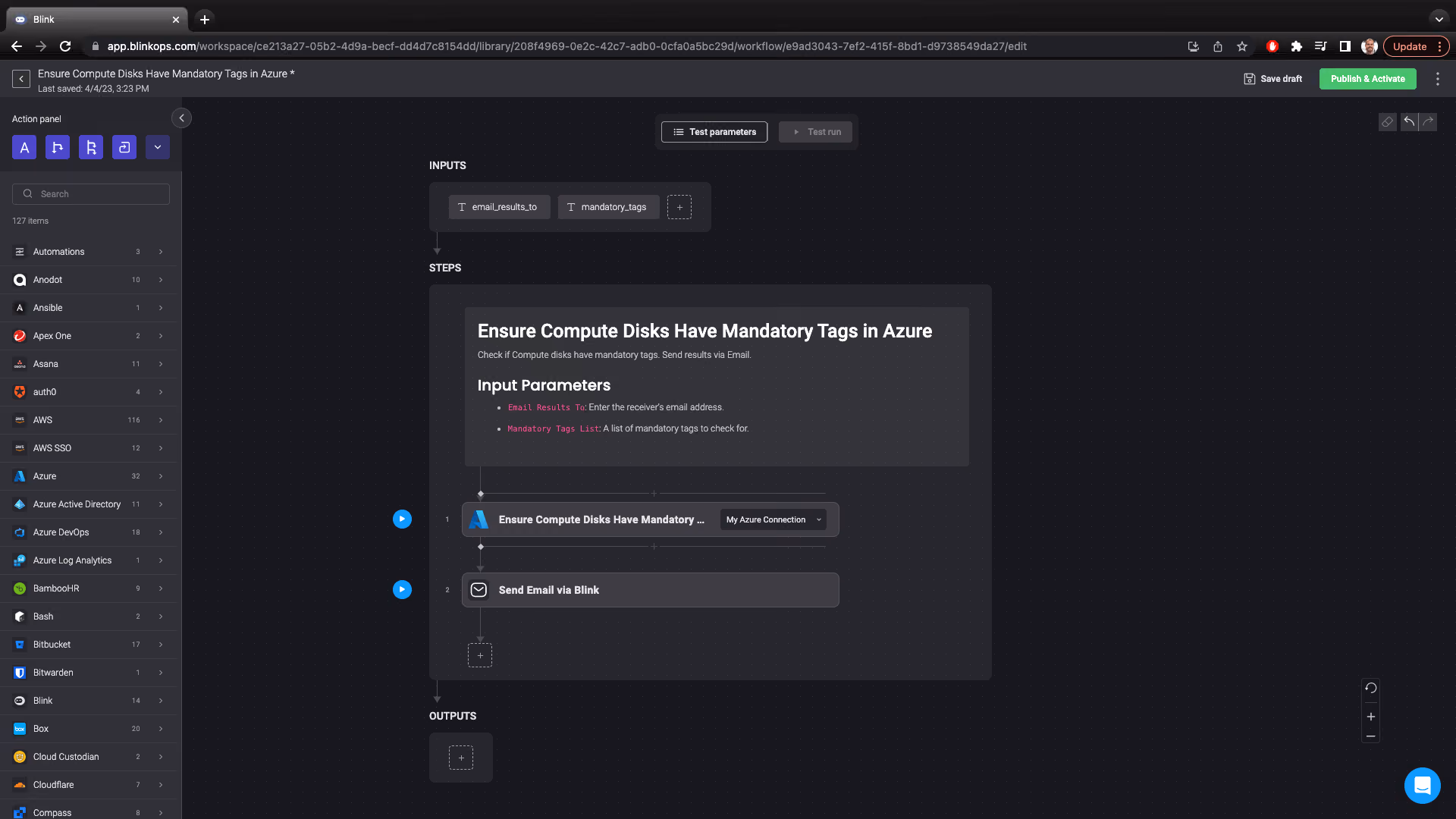Click the Search field in Action panel
The width and height of the screenshot is (1456, 819).
[x=91, y=194]
